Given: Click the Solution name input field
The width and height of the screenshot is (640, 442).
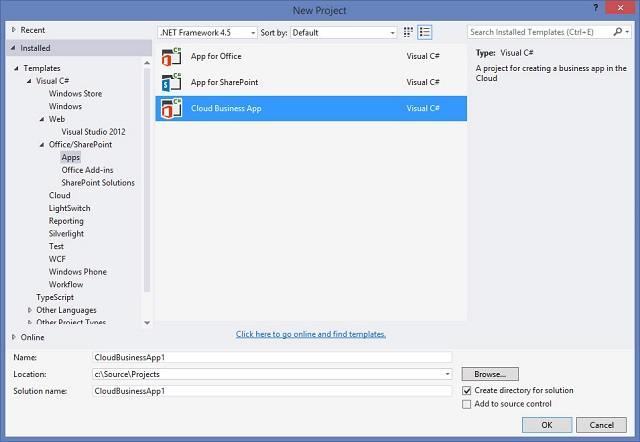Looking at the screenshot, I should [272, 391].
